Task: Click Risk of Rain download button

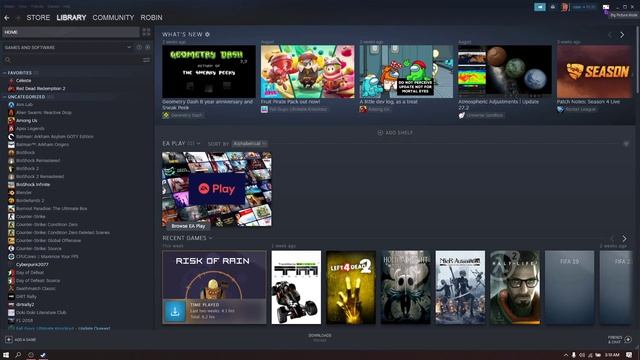Action: [175, 311]
